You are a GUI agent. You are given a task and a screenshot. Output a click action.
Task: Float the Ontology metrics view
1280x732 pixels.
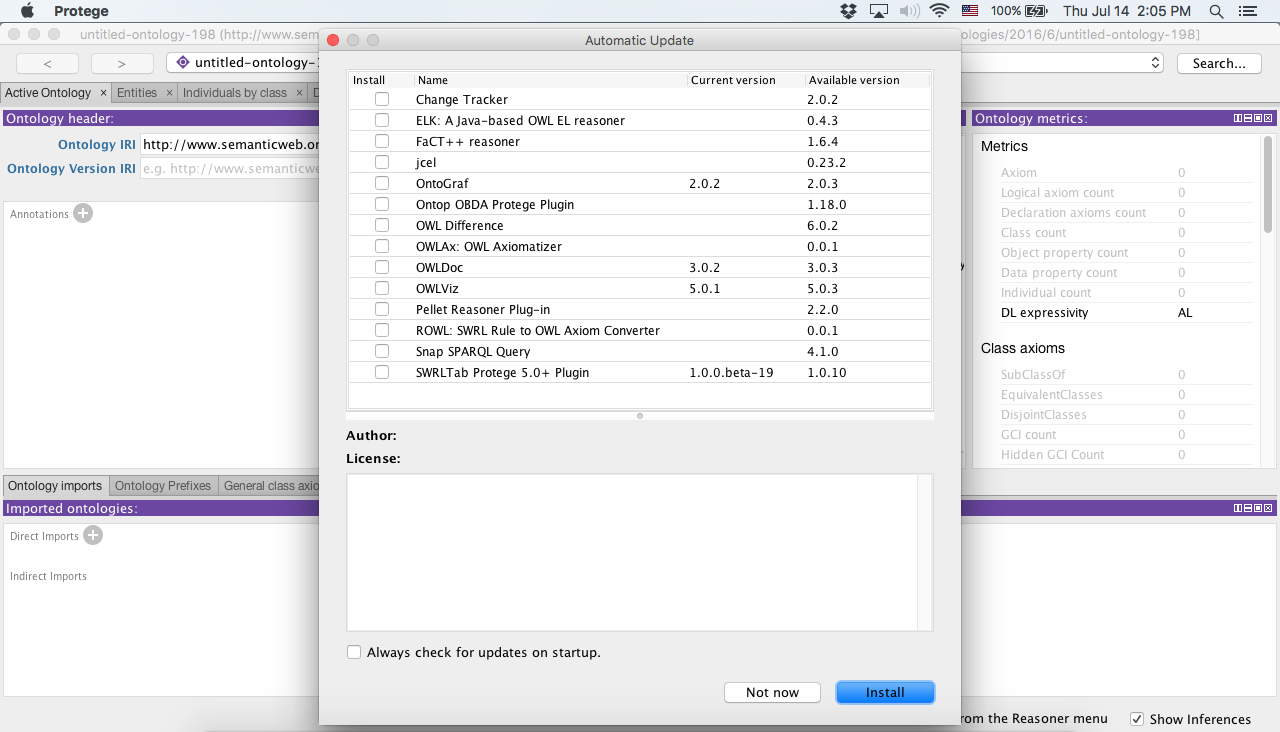pyautogui.click(x=1258, y=118)
